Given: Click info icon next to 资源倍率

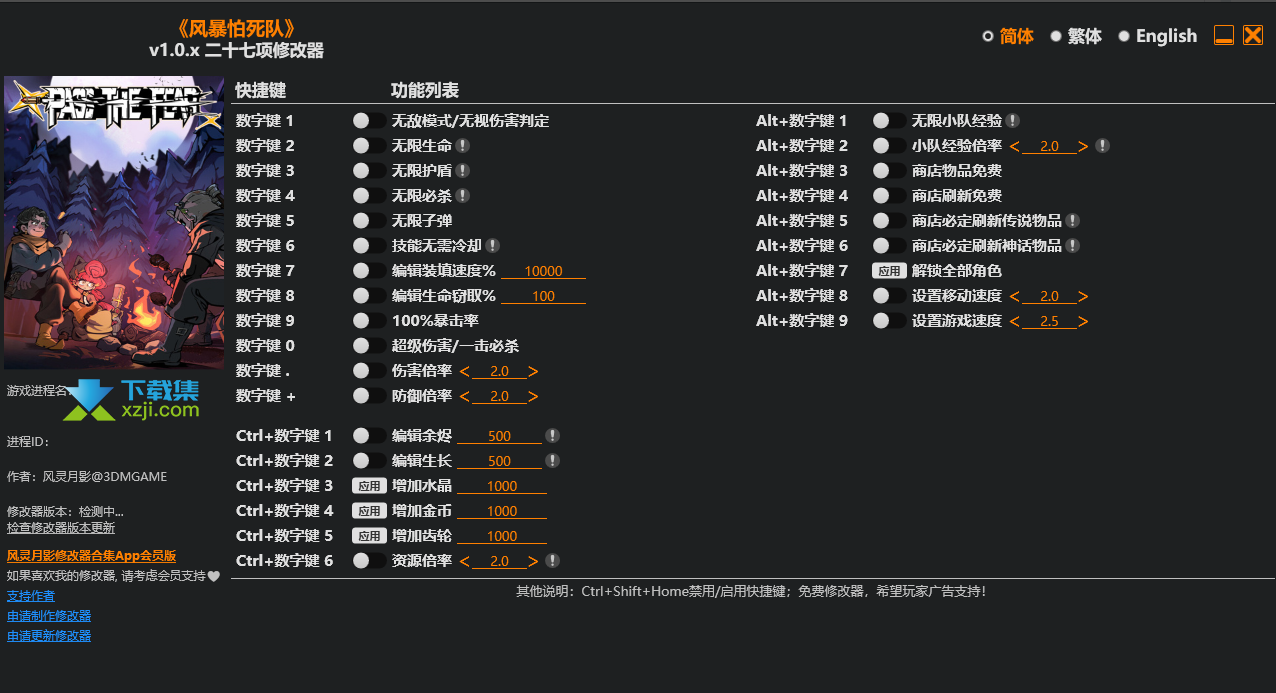Looking at the screenshot, I should click(x=552, y=561).
